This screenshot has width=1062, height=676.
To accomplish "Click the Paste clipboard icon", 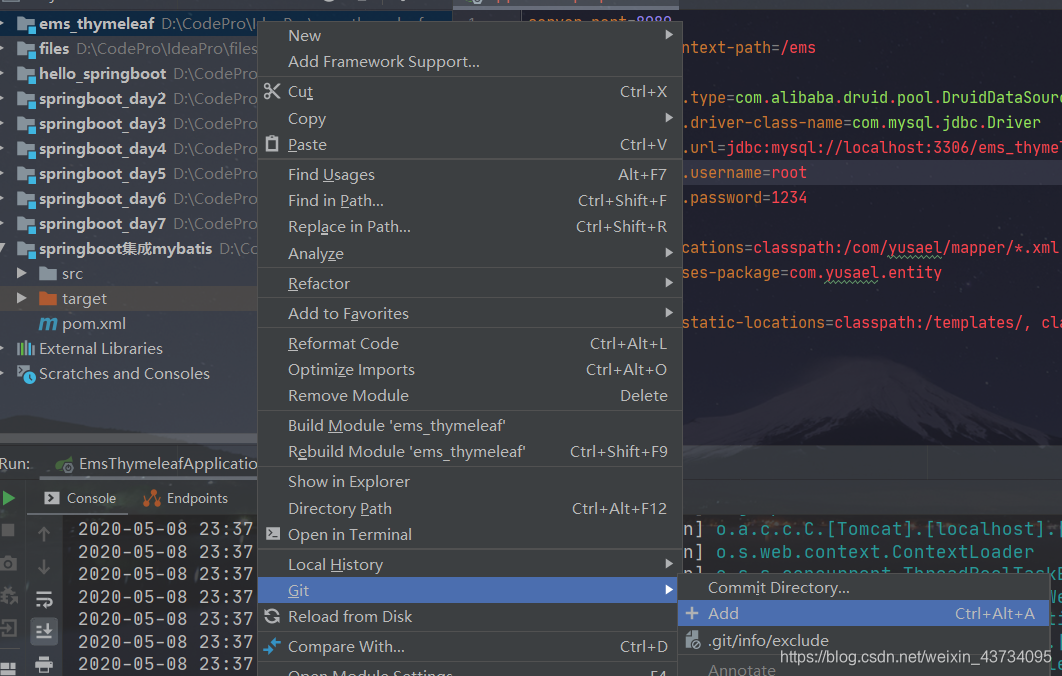I will coord(272,144).
